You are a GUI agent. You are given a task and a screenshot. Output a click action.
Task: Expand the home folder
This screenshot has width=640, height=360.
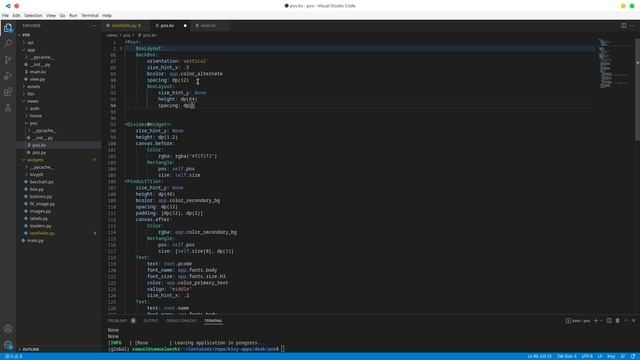(x=27, y=116)
